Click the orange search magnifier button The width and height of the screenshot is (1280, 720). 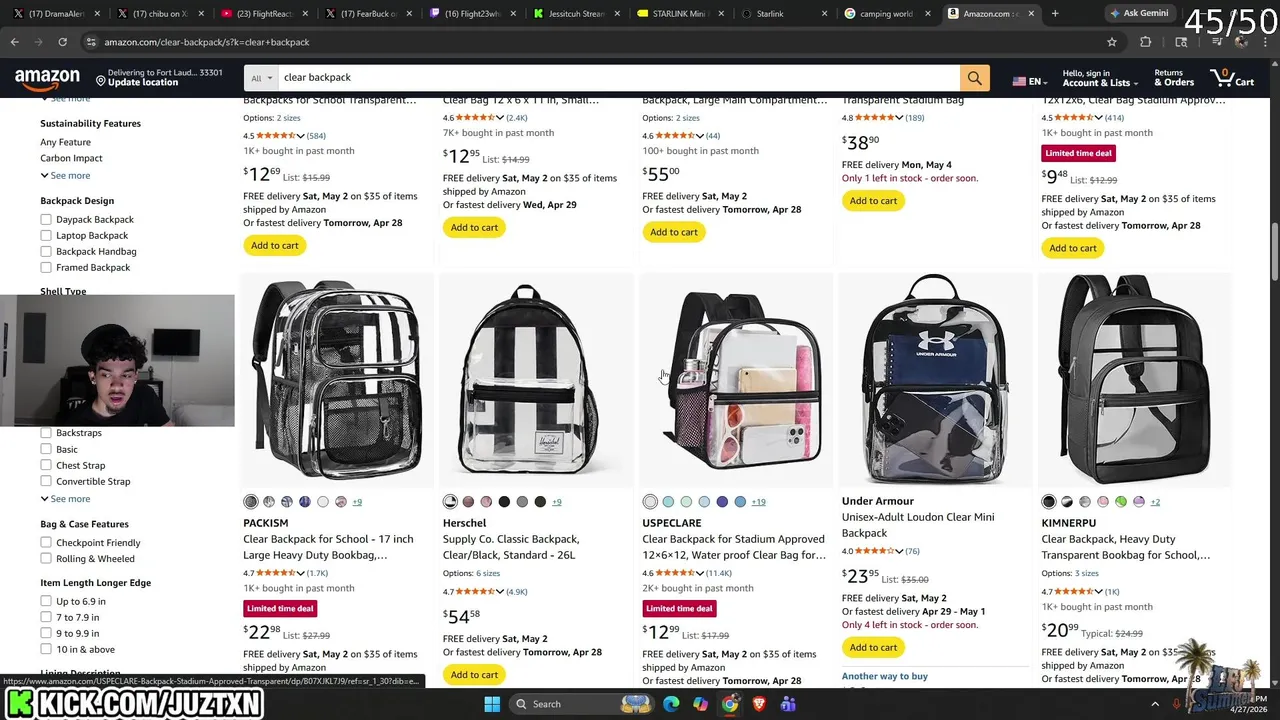pyautogui.click(x=974, y=78)
